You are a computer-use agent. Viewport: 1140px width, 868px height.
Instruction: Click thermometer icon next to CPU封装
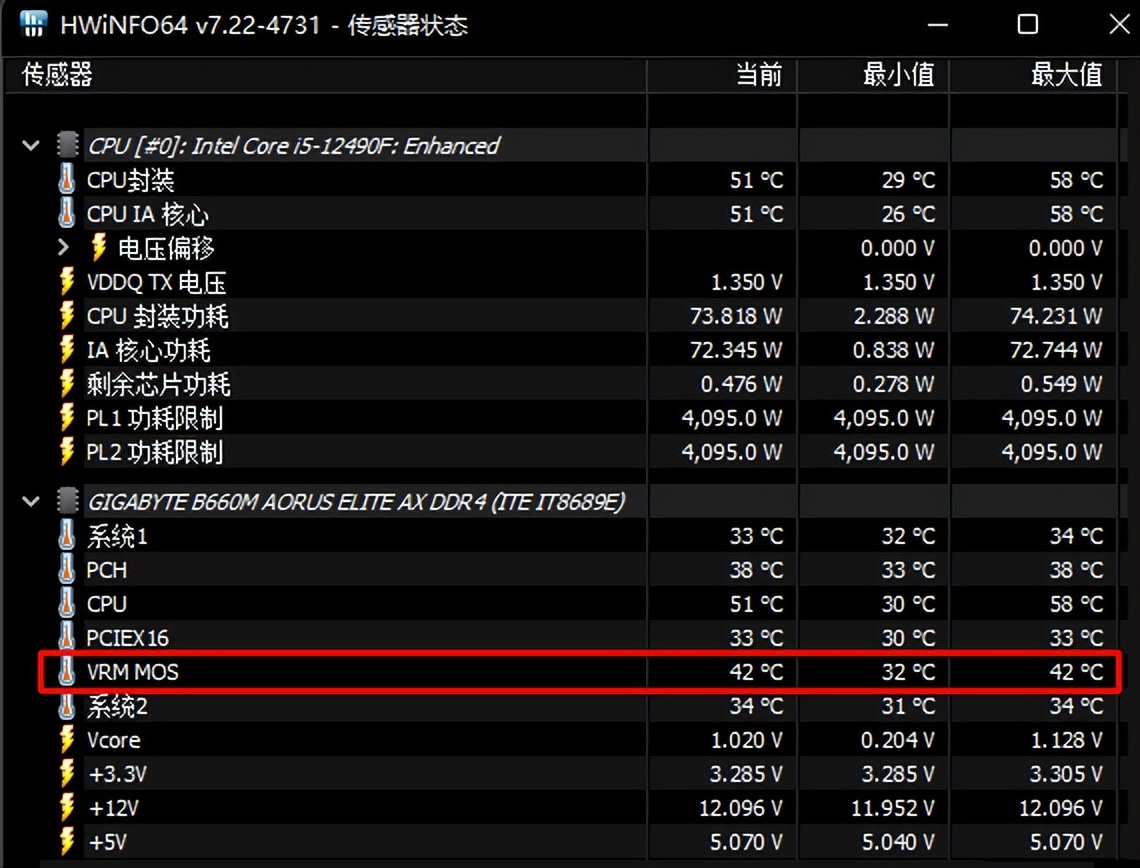point(67,179)
